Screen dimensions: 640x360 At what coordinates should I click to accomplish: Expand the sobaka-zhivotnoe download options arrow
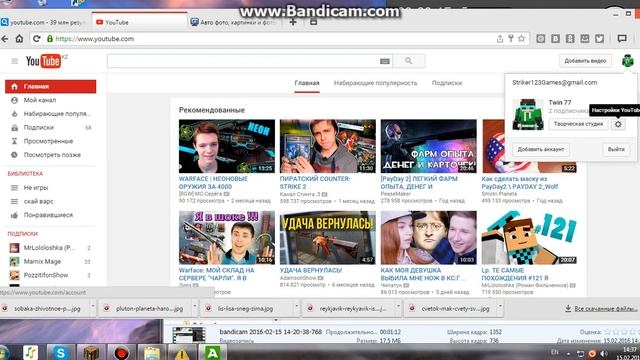coord(93,306)
